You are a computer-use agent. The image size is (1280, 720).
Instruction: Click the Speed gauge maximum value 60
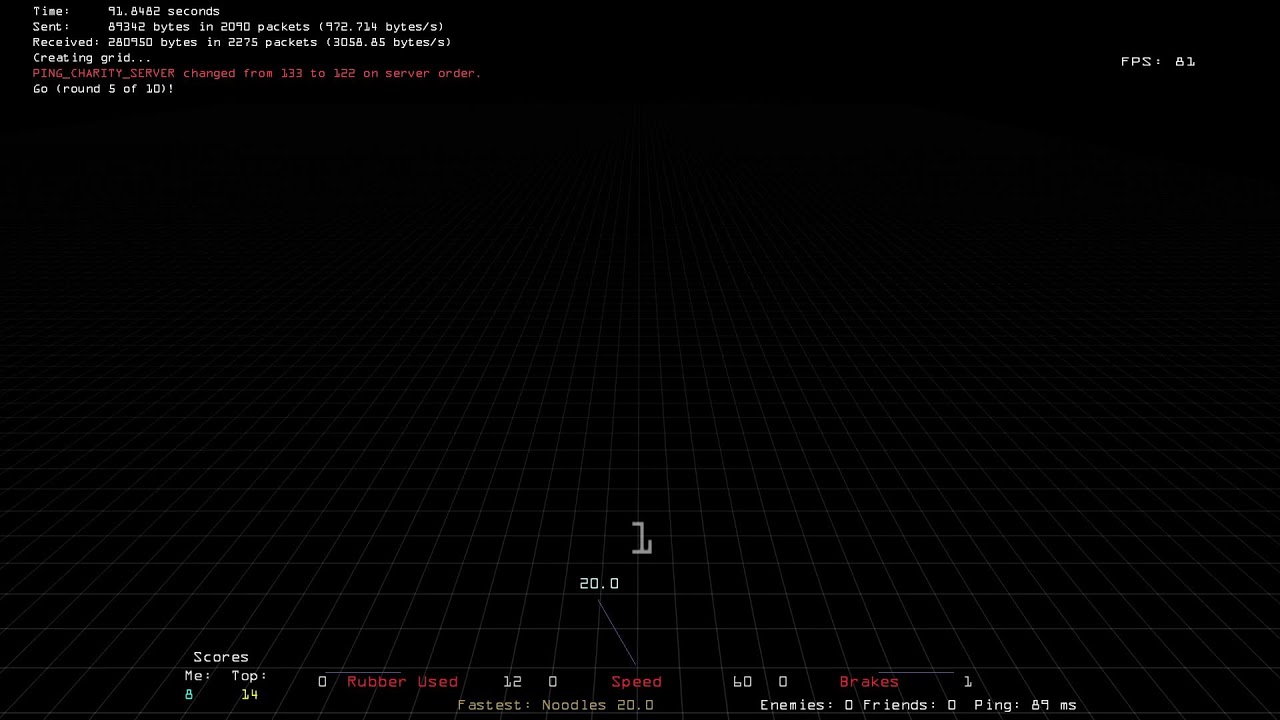(742, 682)
